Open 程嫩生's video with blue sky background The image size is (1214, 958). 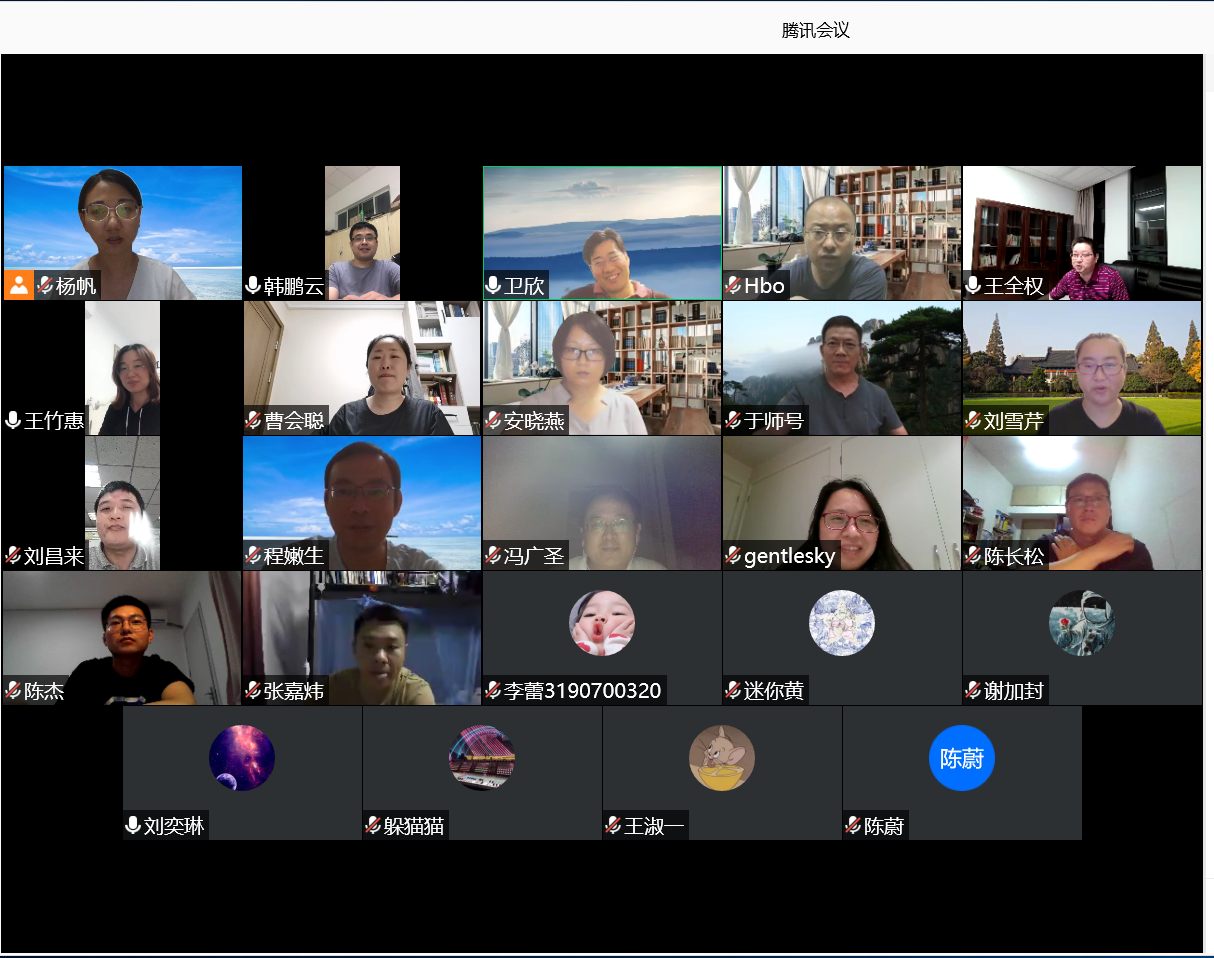coord(362,503)
